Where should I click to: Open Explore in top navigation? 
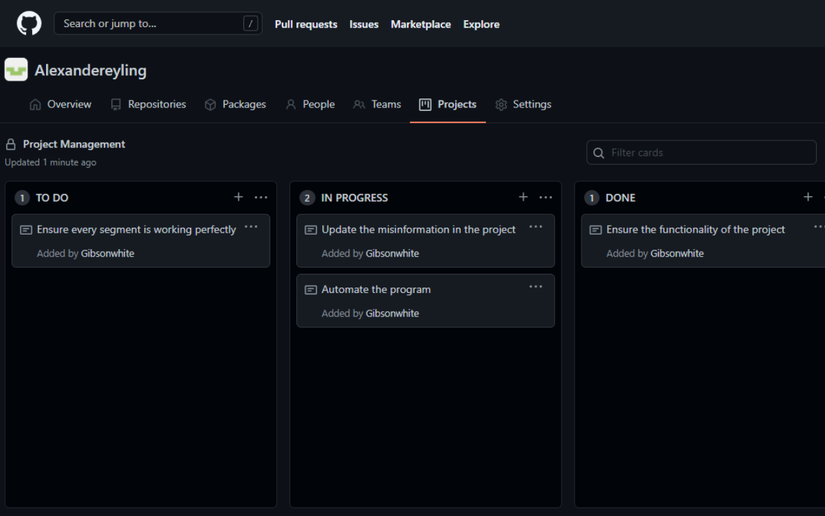(x=481, y=24)
